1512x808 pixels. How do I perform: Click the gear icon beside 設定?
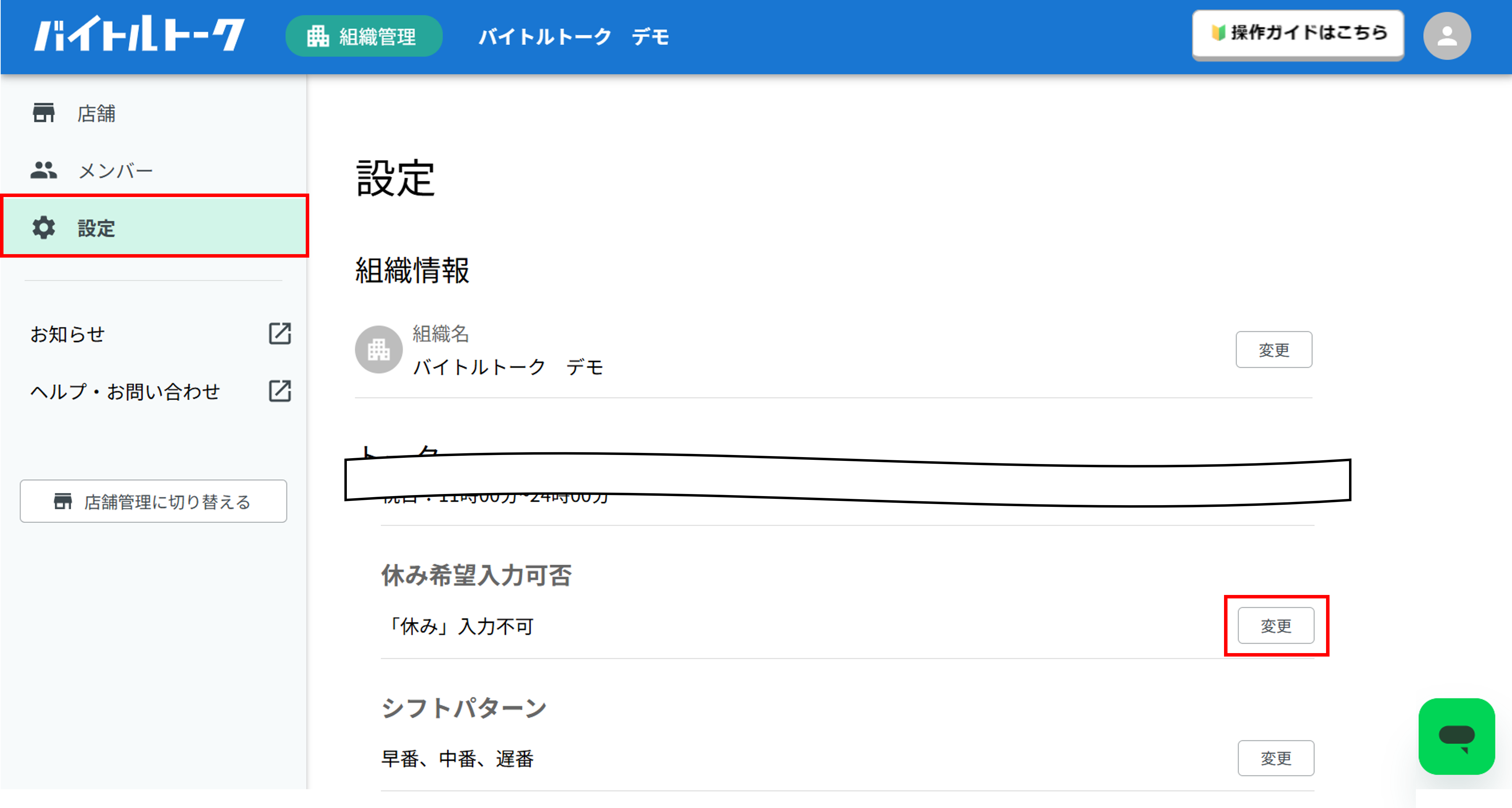[44, 228]
